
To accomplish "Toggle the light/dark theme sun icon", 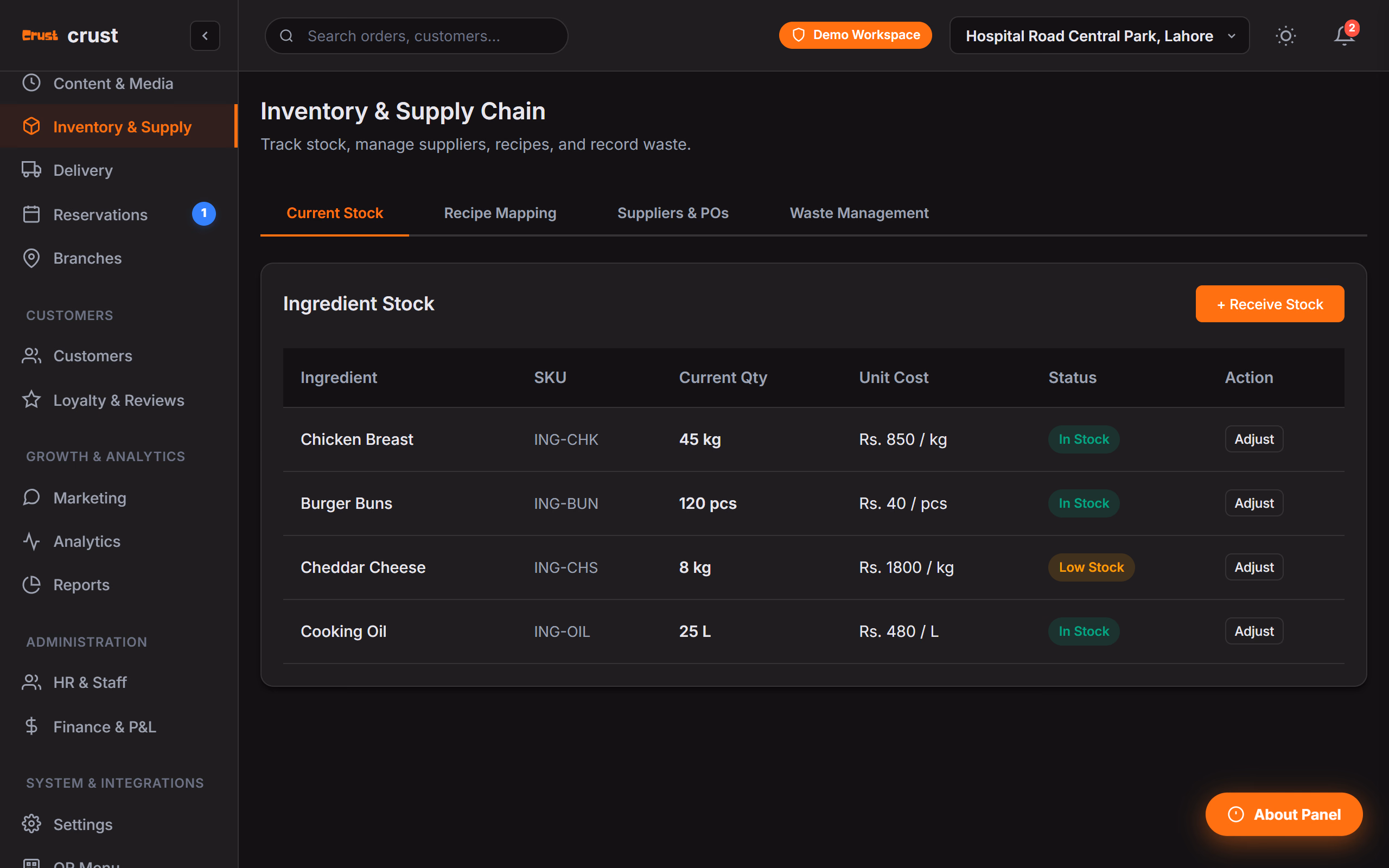I will (1286, 36).
